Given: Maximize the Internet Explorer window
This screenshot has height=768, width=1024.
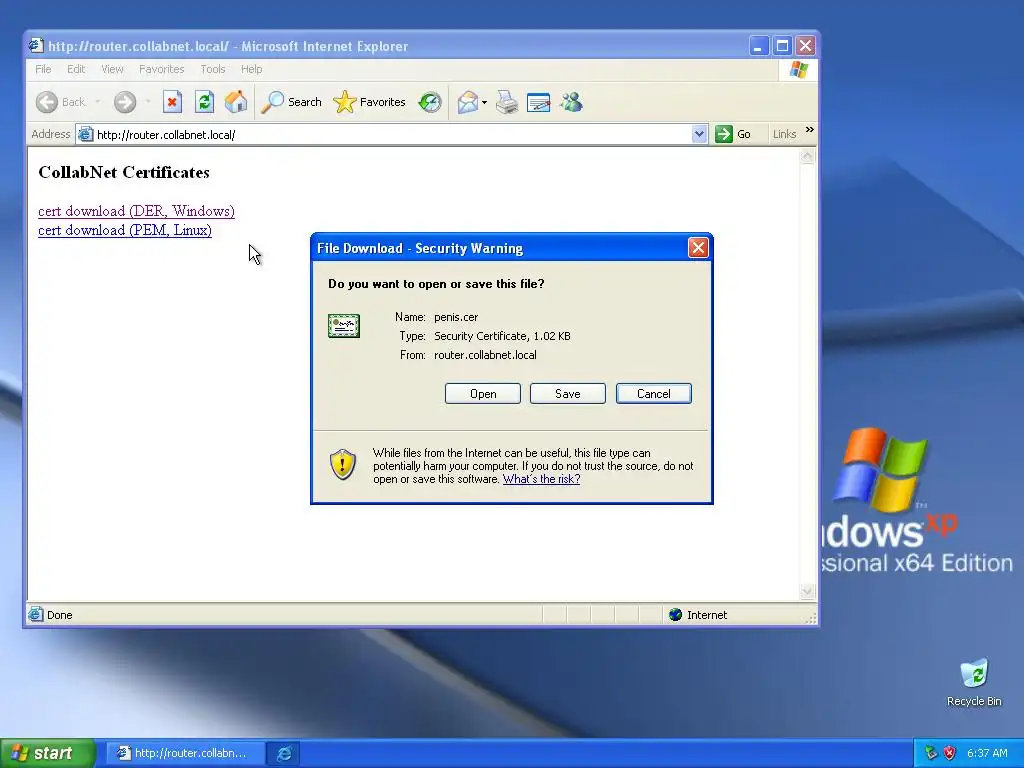Looking at the screenshot, I should tap(782, 46).
